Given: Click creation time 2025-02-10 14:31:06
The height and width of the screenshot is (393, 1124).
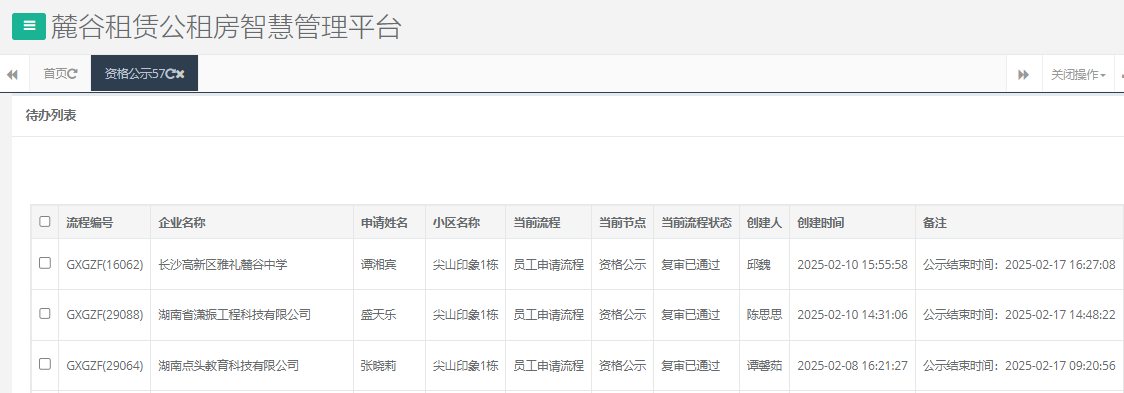Looking at the screenshot, I should point(852,315).
